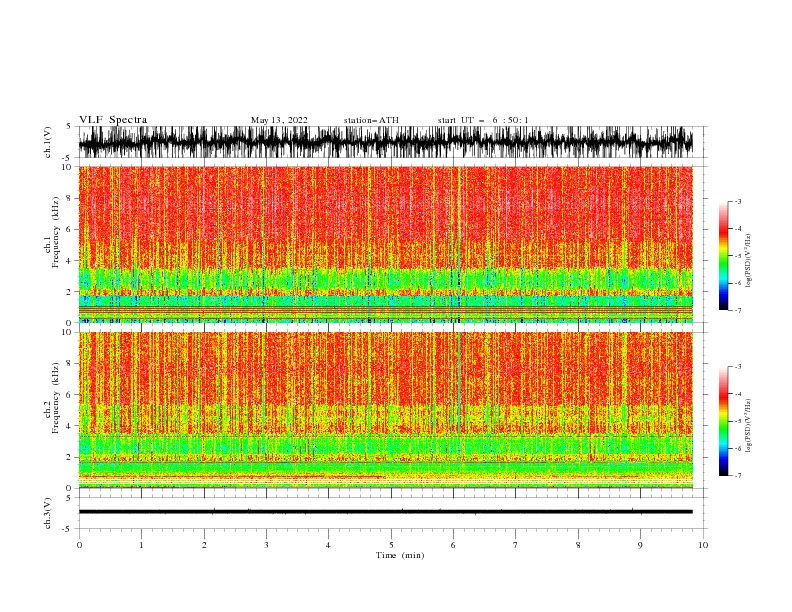Click the 'Time (min)' axis label
The image size is (792, 612).
[400, 555]
